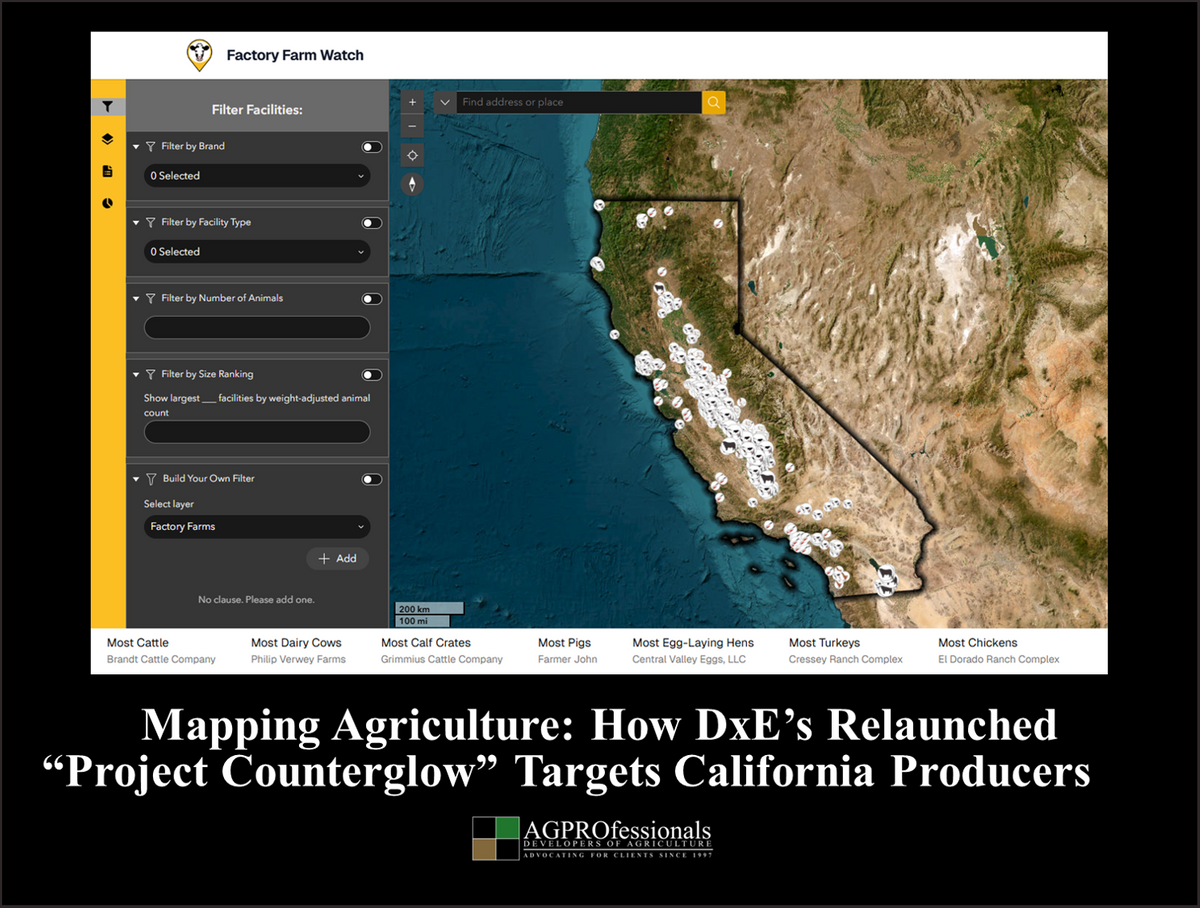
Task: Open the Central Valley Eggs, LLC link
Action: click(689, 659)
